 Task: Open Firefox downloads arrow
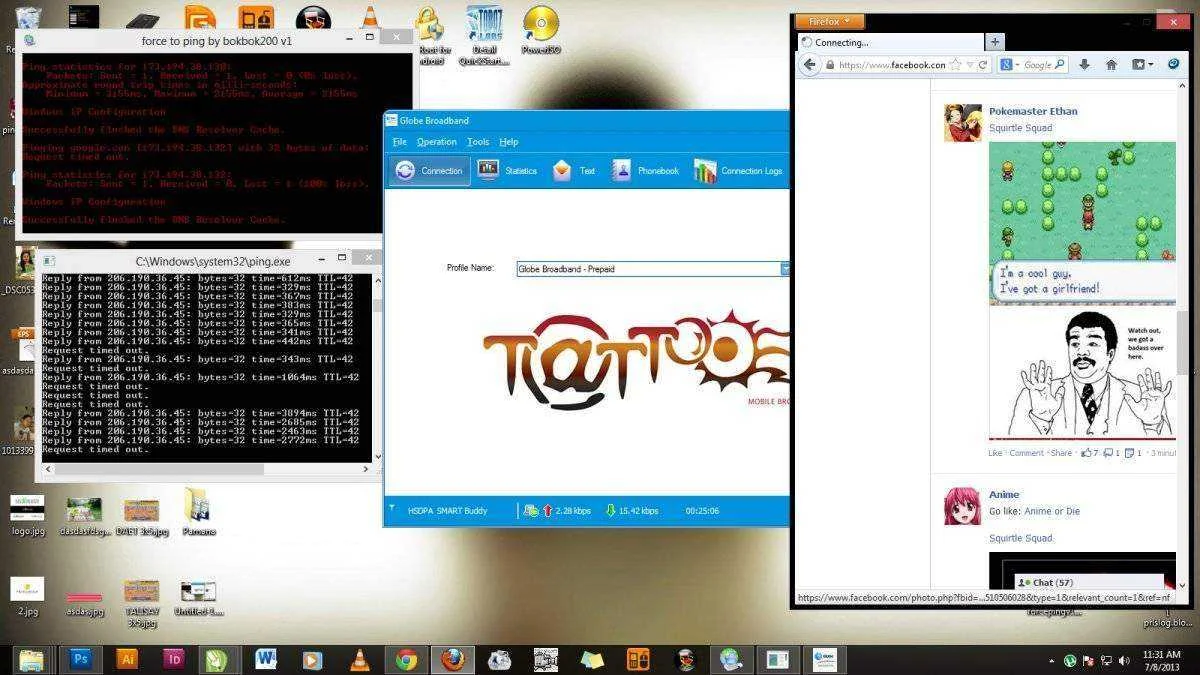(1084, 65)
